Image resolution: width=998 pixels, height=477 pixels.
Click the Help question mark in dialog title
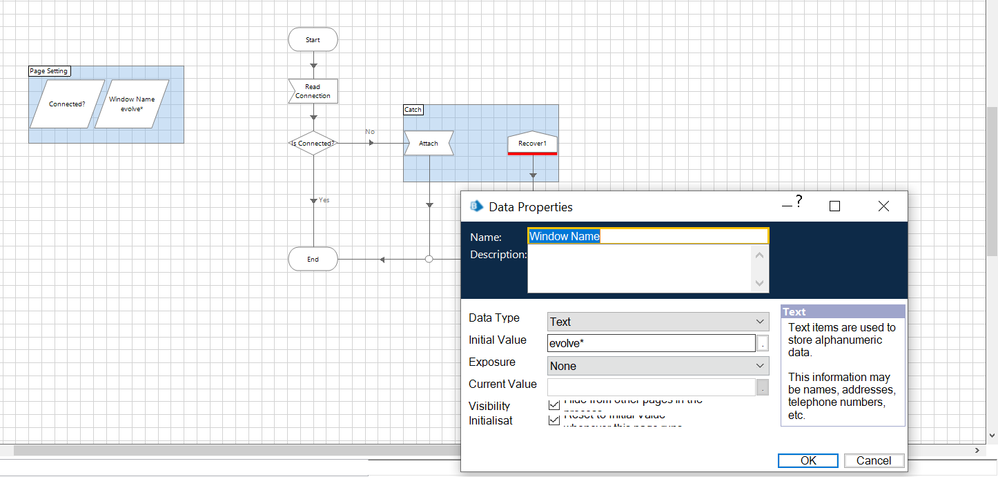coord(799,203)
